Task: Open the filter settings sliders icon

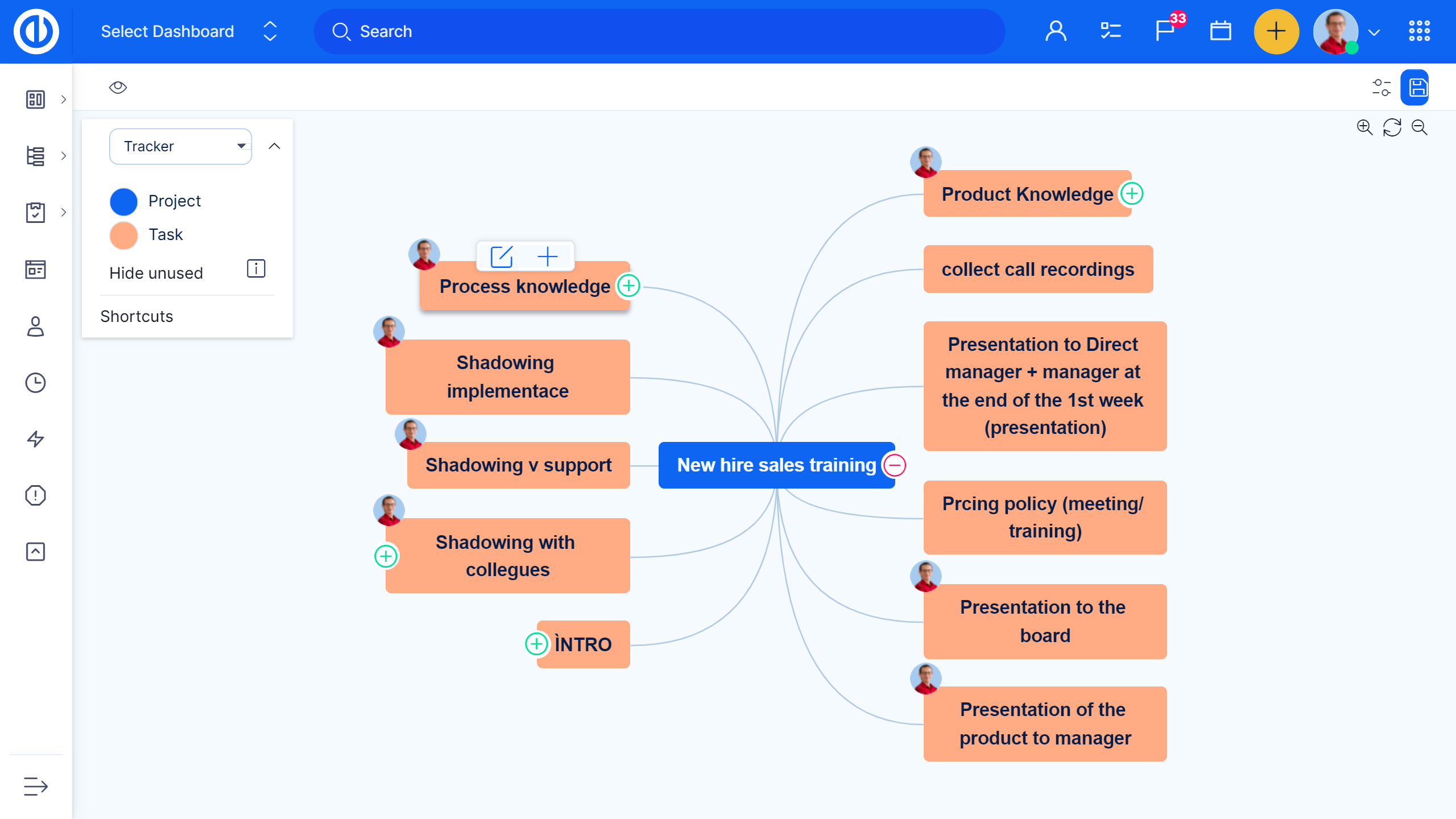Action: pyautogui.click(x=1381, y=88)
